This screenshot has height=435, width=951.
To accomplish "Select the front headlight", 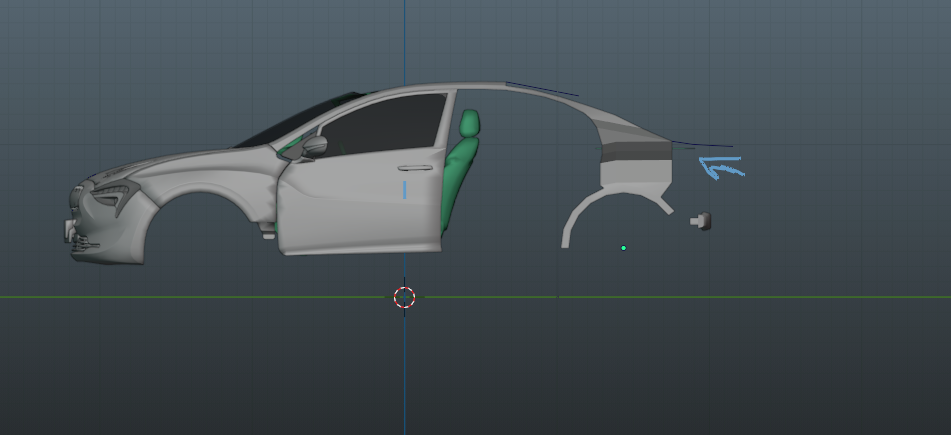I will [115, 195].
